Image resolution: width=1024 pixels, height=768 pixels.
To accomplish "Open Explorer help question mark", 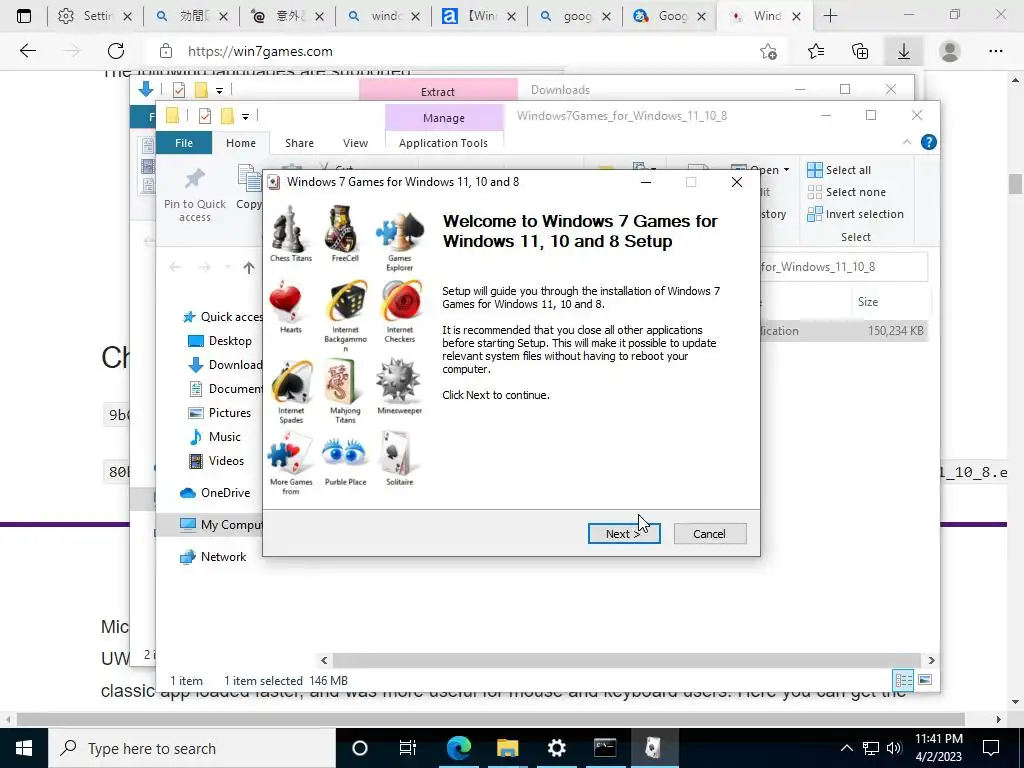I will (x=929, y=142).
